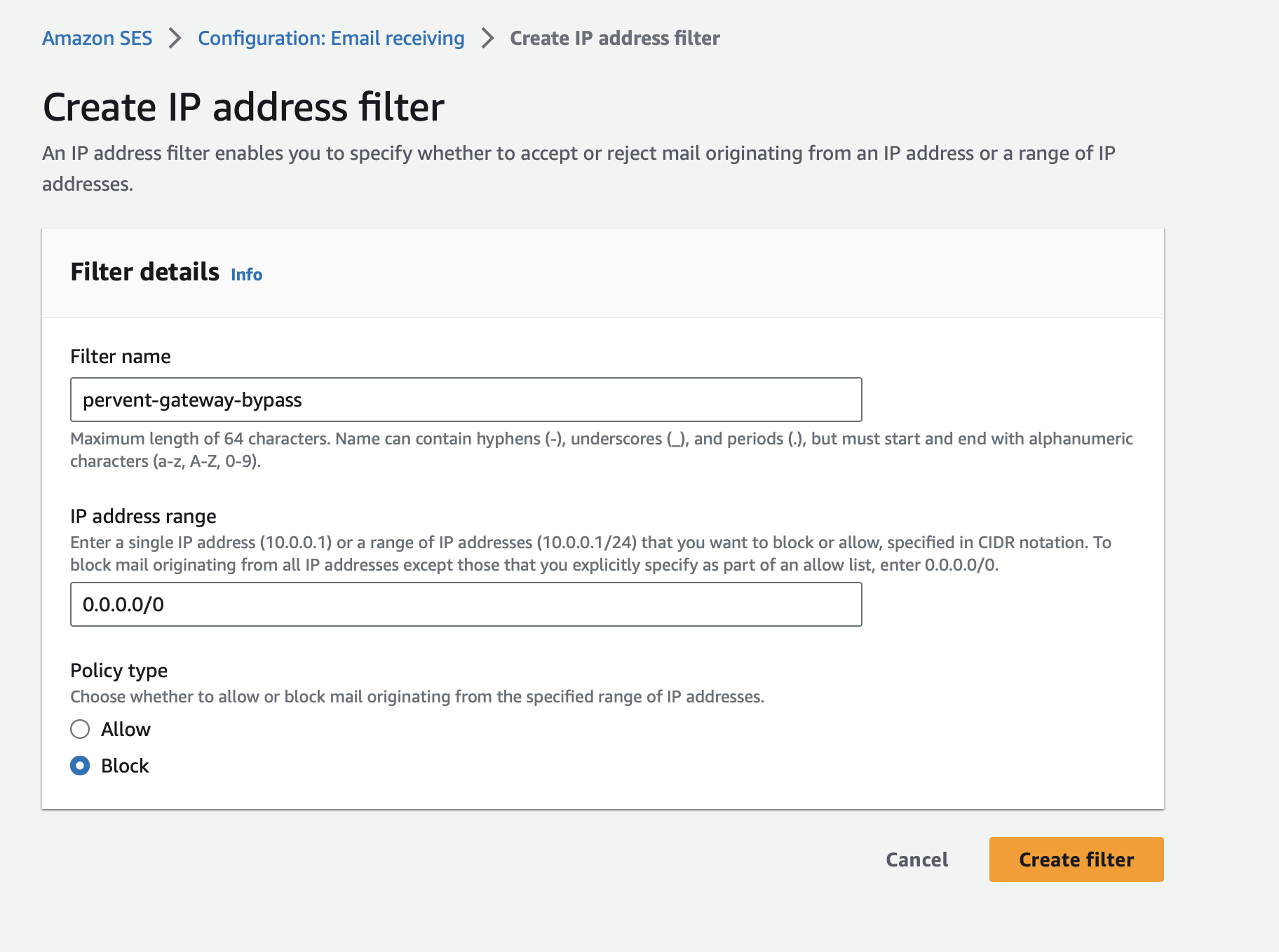Open Configuration: Email receiving breadcrumb
Viewport: 1279px width, 952px height.
coord(331,38)
